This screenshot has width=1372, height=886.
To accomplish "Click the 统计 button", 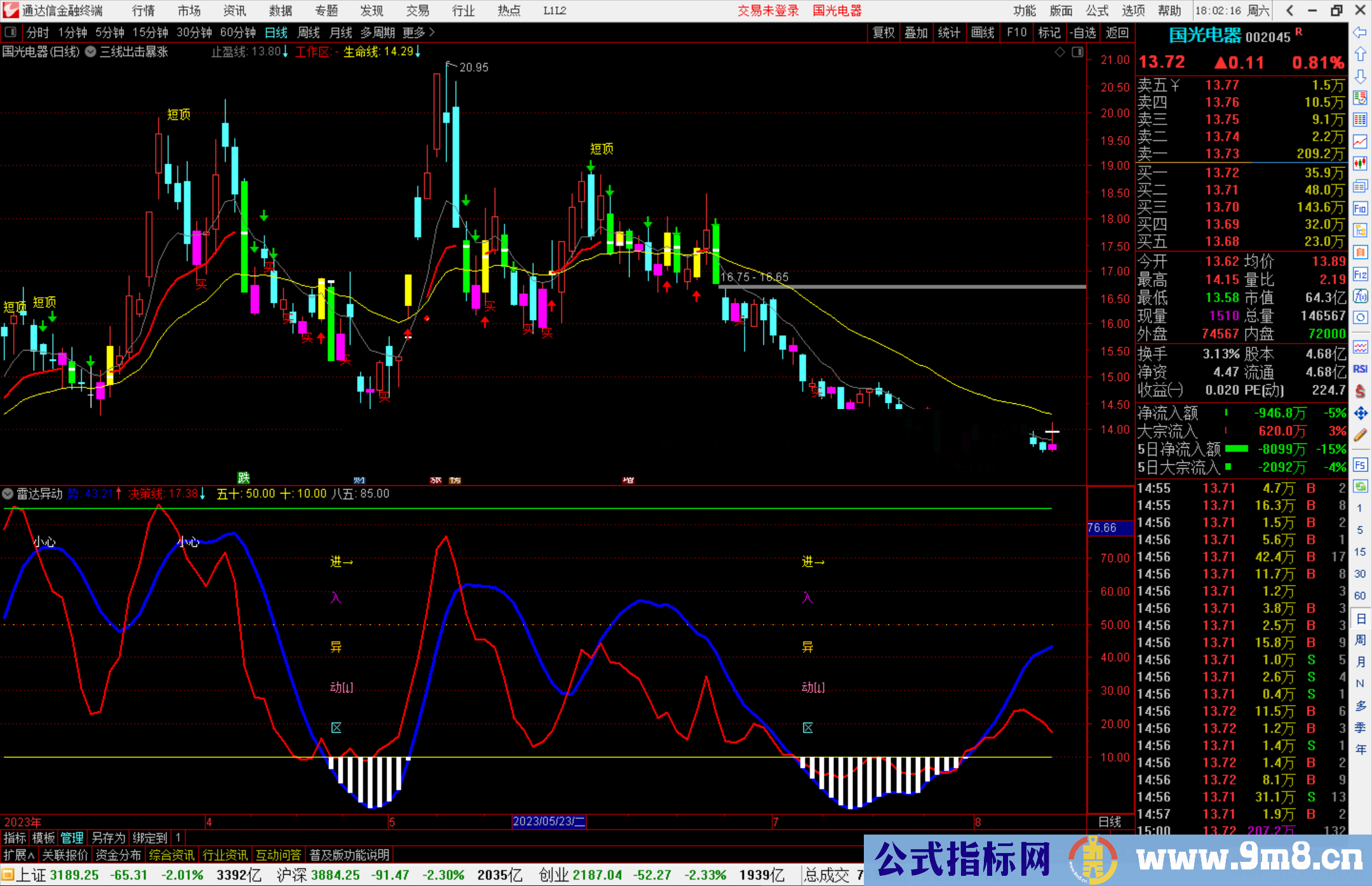I will pos(950,32).
